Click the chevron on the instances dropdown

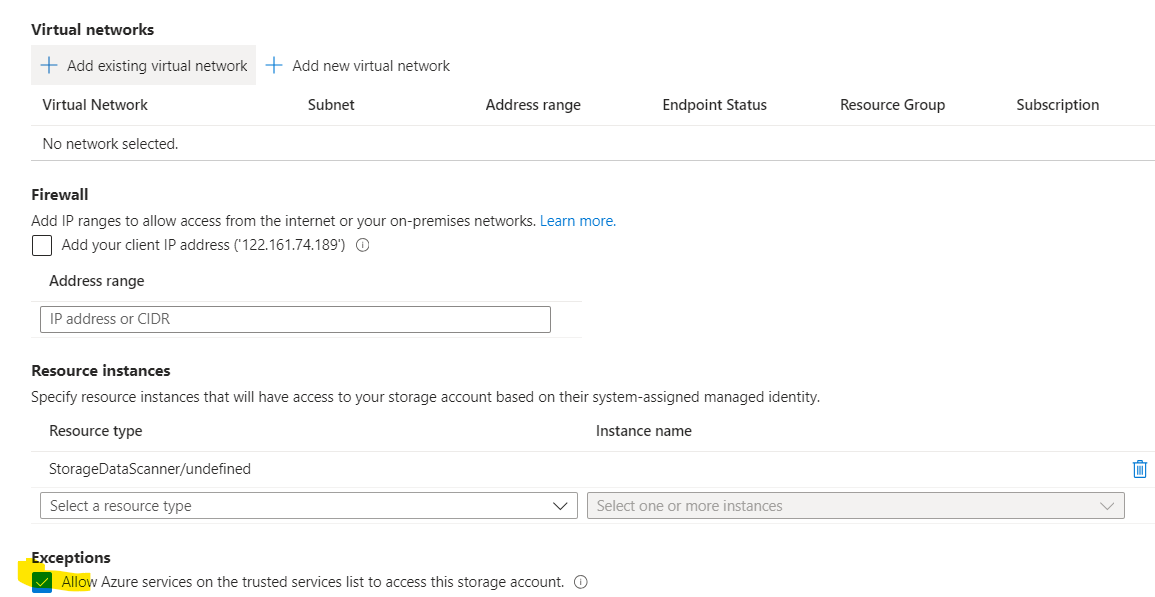click(1108, 505)
